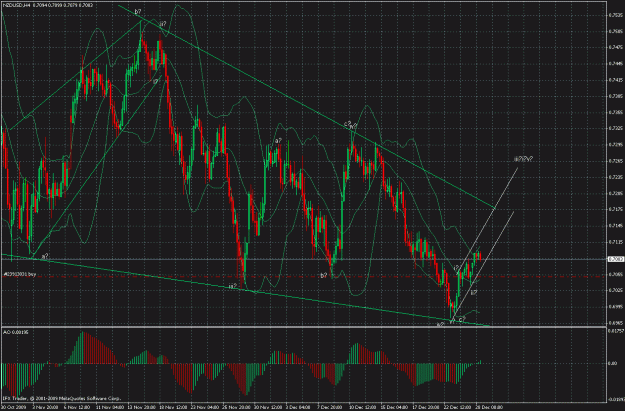625x411 pixels.
Task: Click the 0.7025 price scale label
Action: (615, 290)
